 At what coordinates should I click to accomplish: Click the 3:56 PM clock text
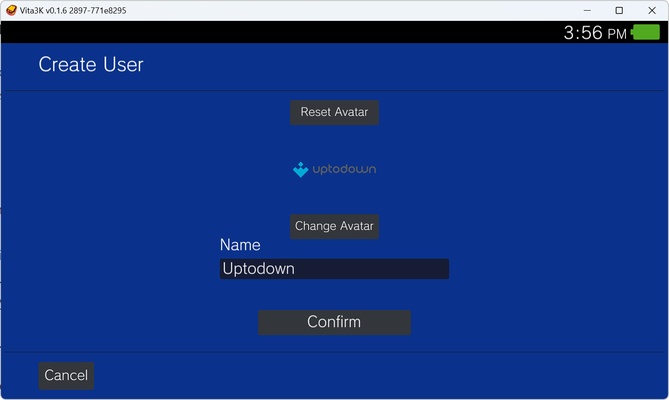[x=595, y=33]
